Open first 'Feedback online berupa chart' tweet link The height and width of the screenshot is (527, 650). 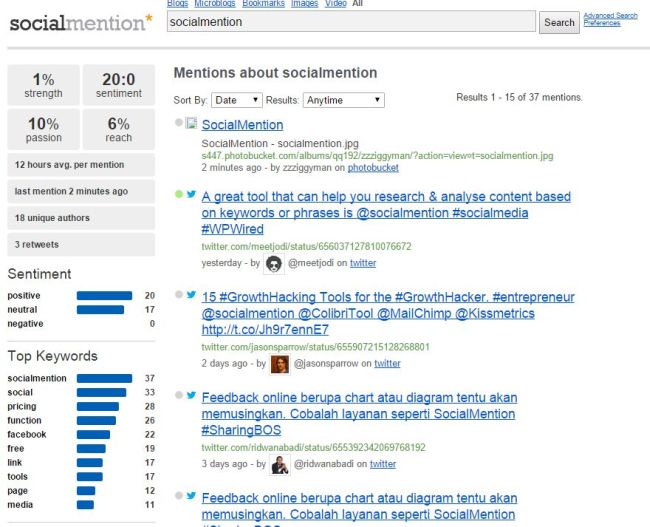point(359,414)
